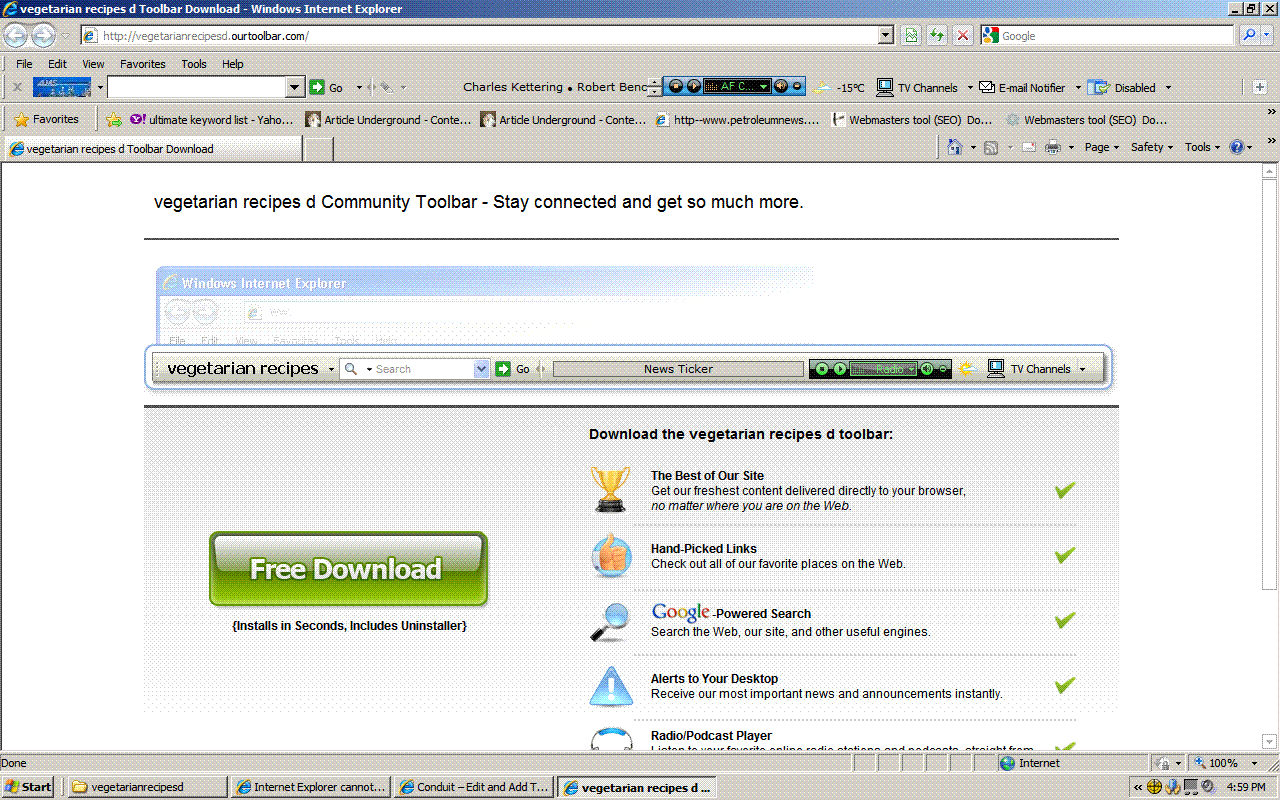Open the File menu
This screenshot has height=800, width=1280.
click(x=24, y=64)
